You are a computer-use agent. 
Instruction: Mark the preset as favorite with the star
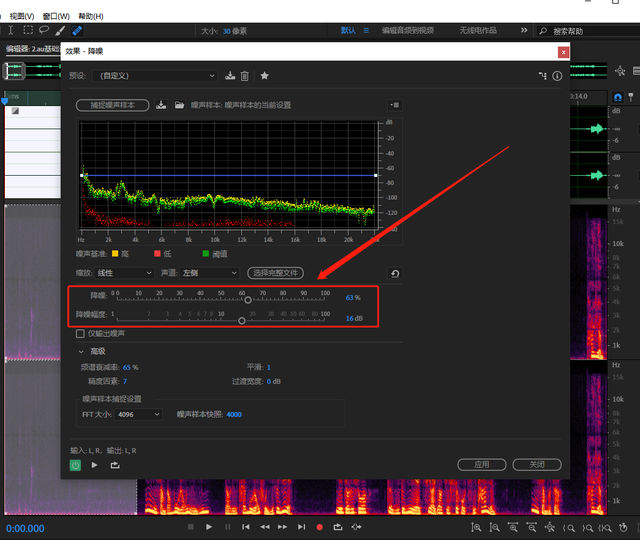pyautogui.click(x=264, y=76)
